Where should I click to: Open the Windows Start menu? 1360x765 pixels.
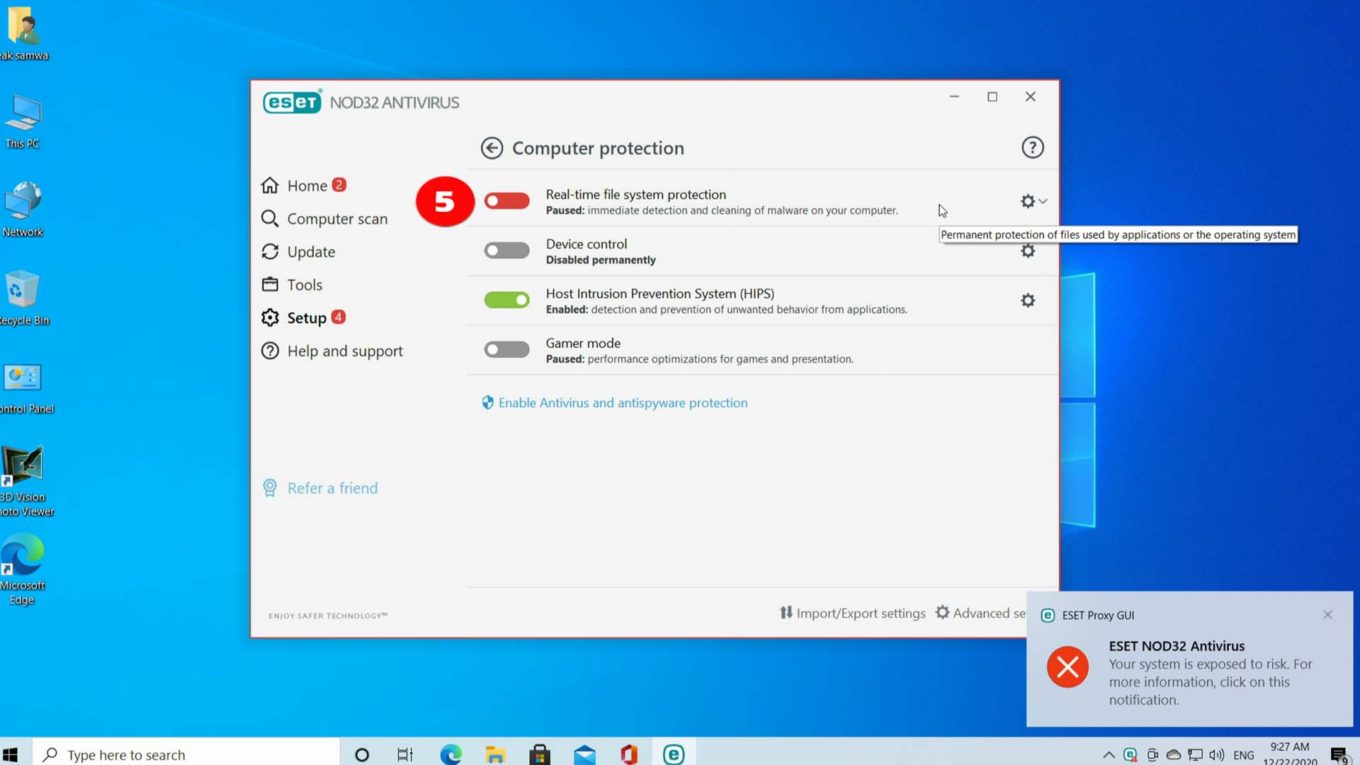(11, 755)
